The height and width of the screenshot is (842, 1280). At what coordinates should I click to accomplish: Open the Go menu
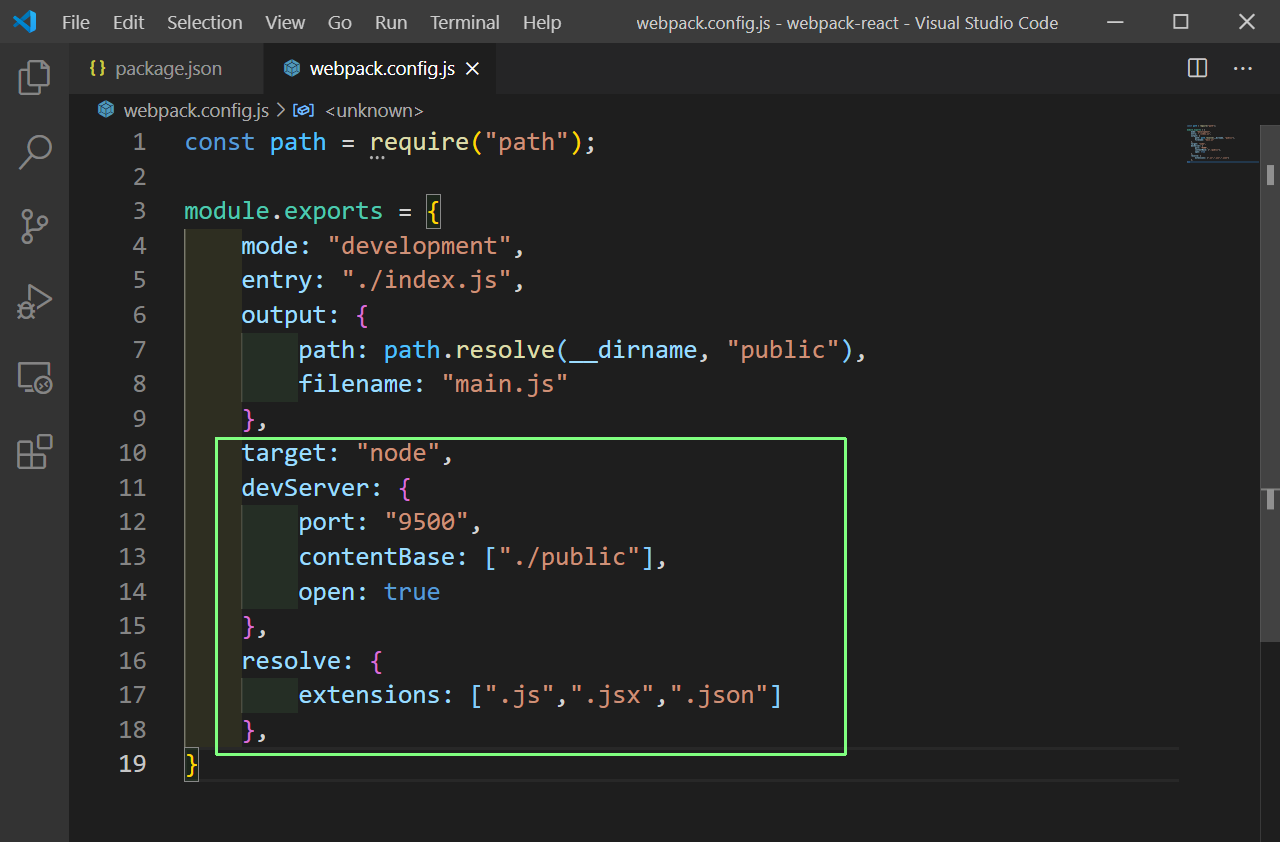tap(340, 22)
